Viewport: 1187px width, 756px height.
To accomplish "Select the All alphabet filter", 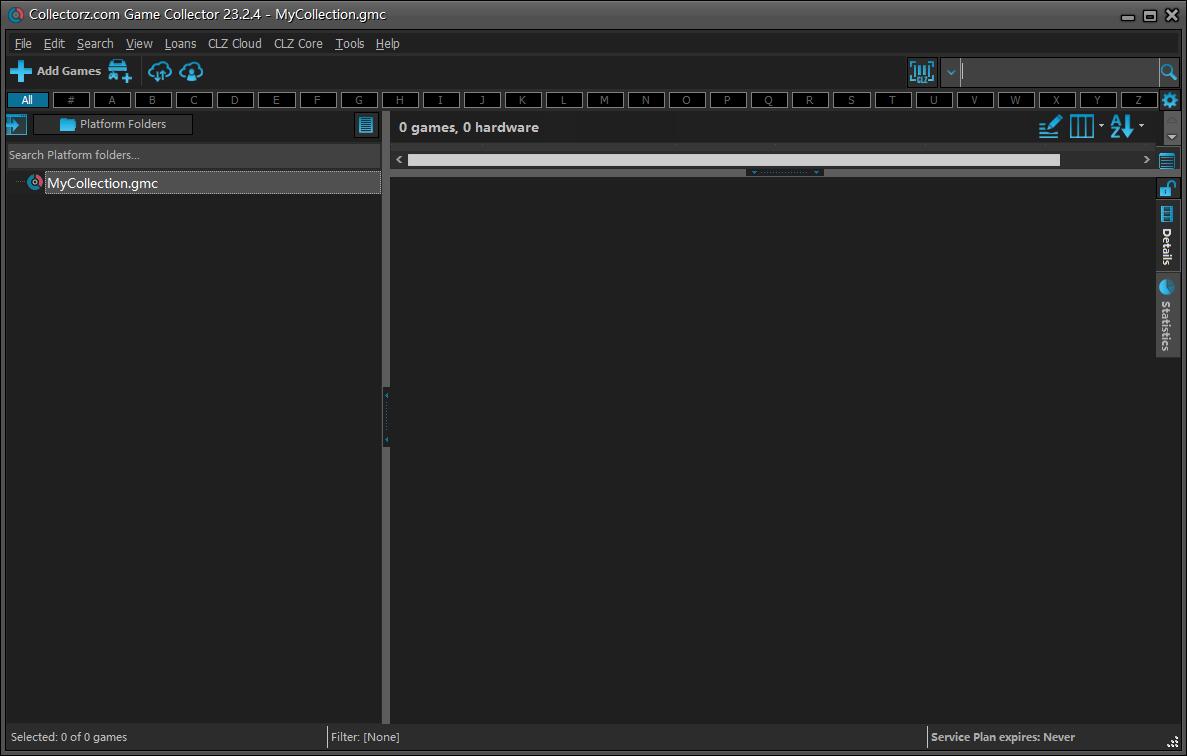I will point(27,100).
